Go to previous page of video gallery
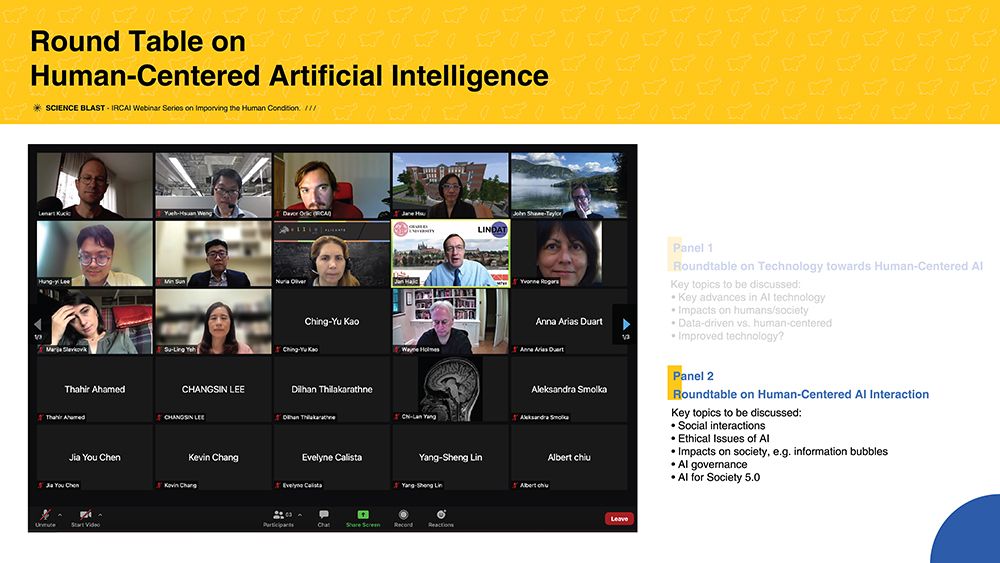 click(x=38, y=324)
